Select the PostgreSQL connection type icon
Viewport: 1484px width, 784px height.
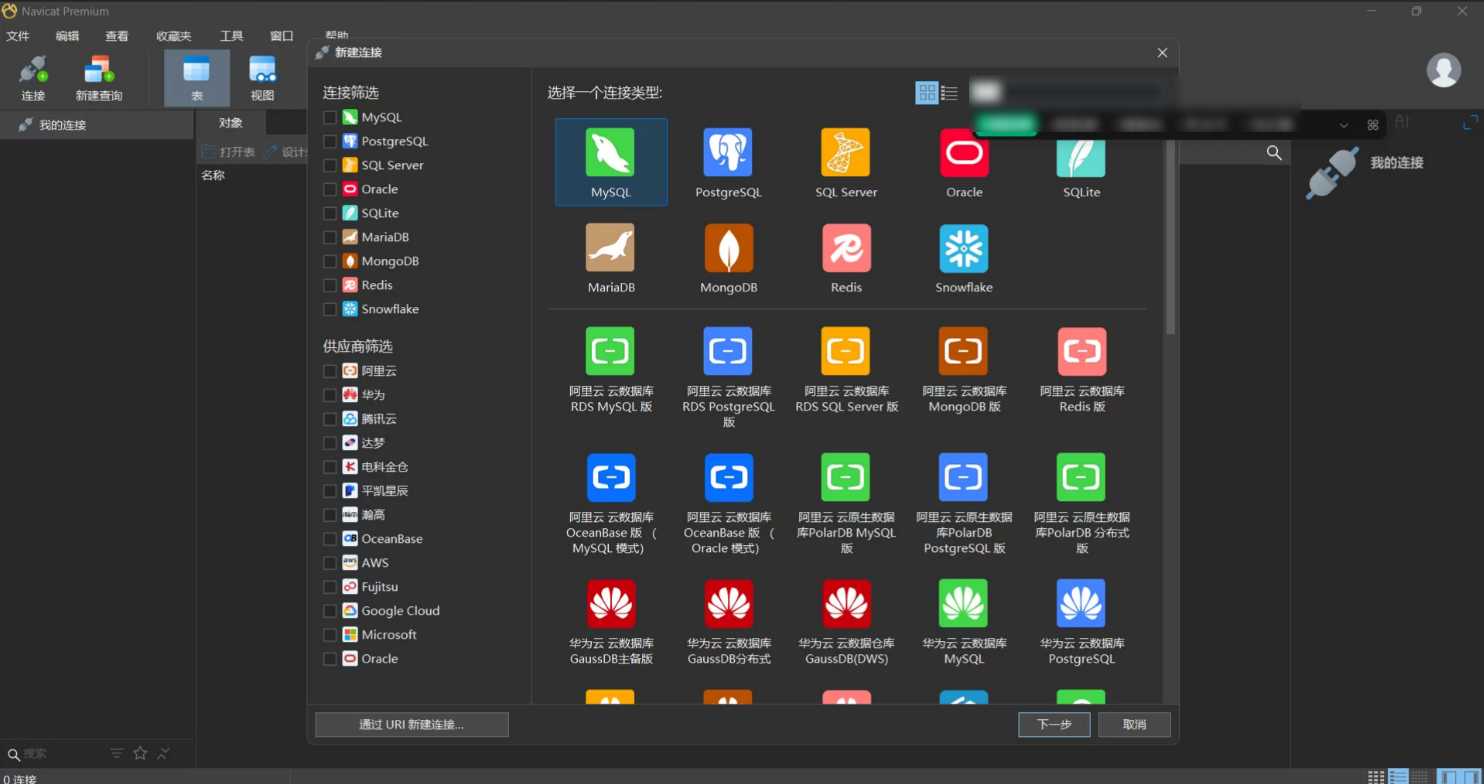tap(728, 153)
